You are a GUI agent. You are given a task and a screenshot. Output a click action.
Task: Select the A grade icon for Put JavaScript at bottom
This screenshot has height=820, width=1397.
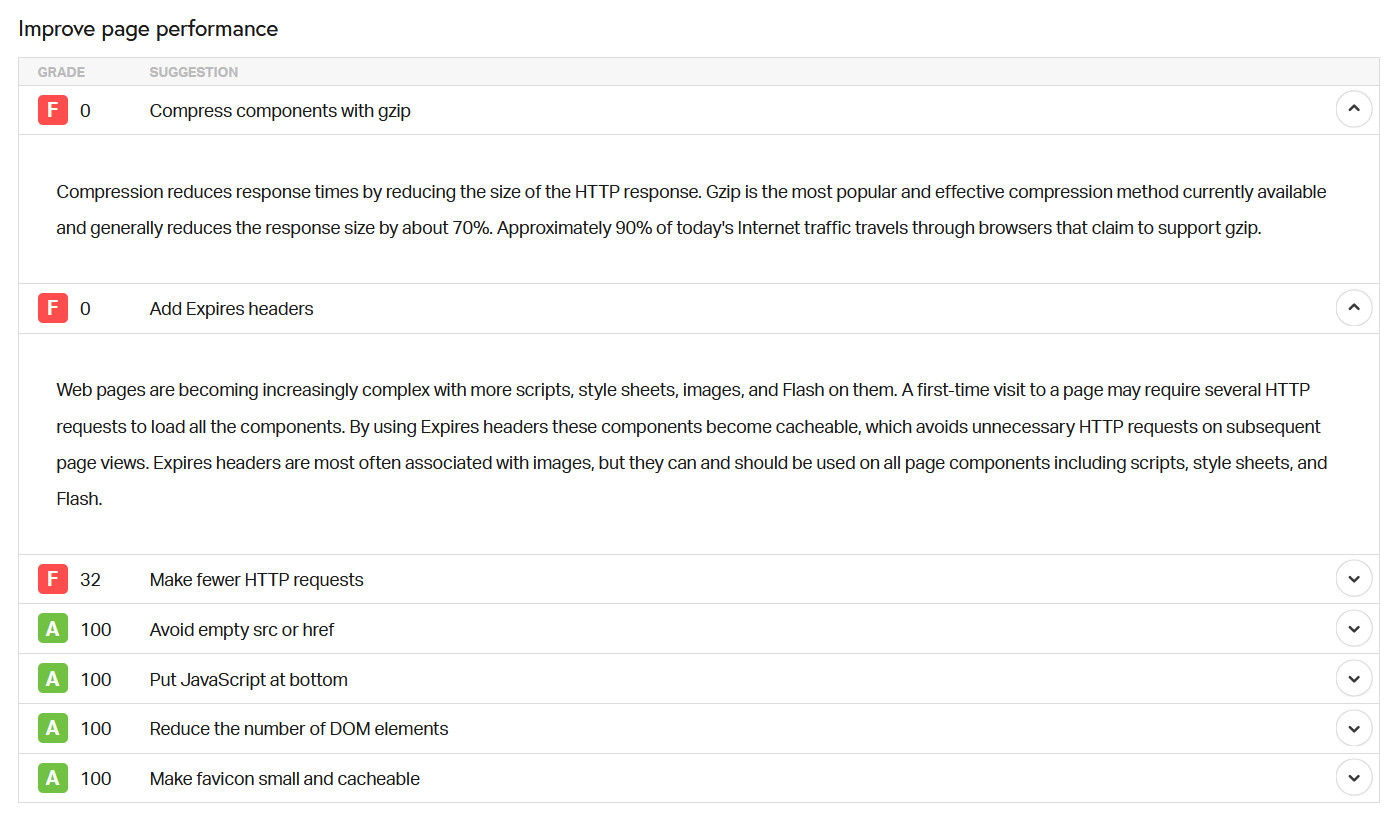click(52, 678)
